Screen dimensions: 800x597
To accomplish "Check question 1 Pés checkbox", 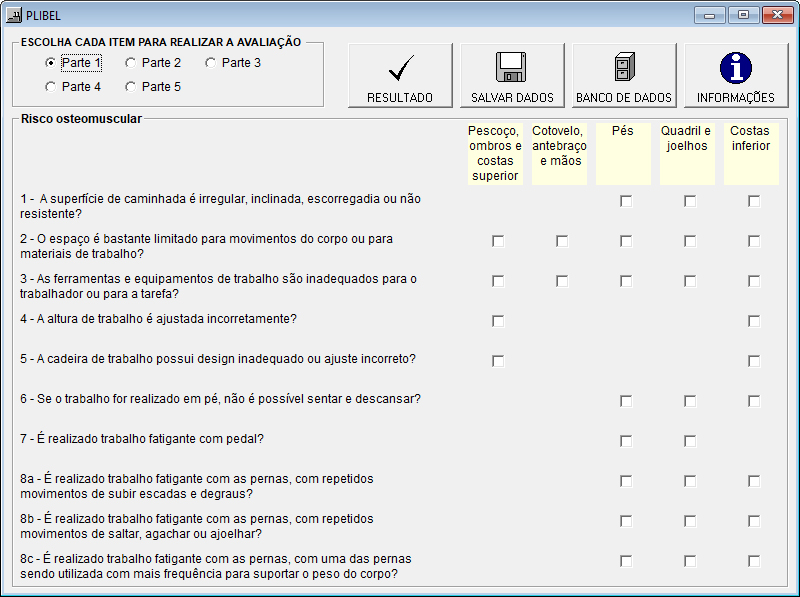I will click(626, 201).
